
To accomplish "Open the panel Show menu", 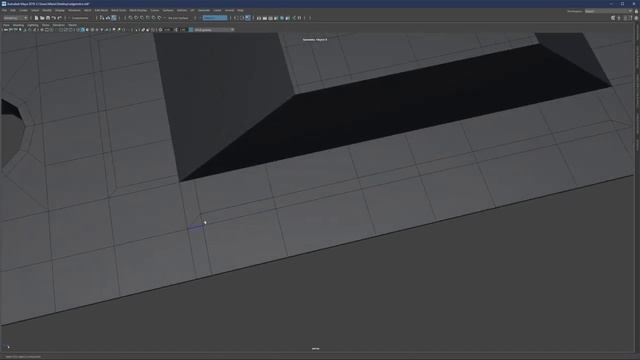I will [x=46, y=25].
